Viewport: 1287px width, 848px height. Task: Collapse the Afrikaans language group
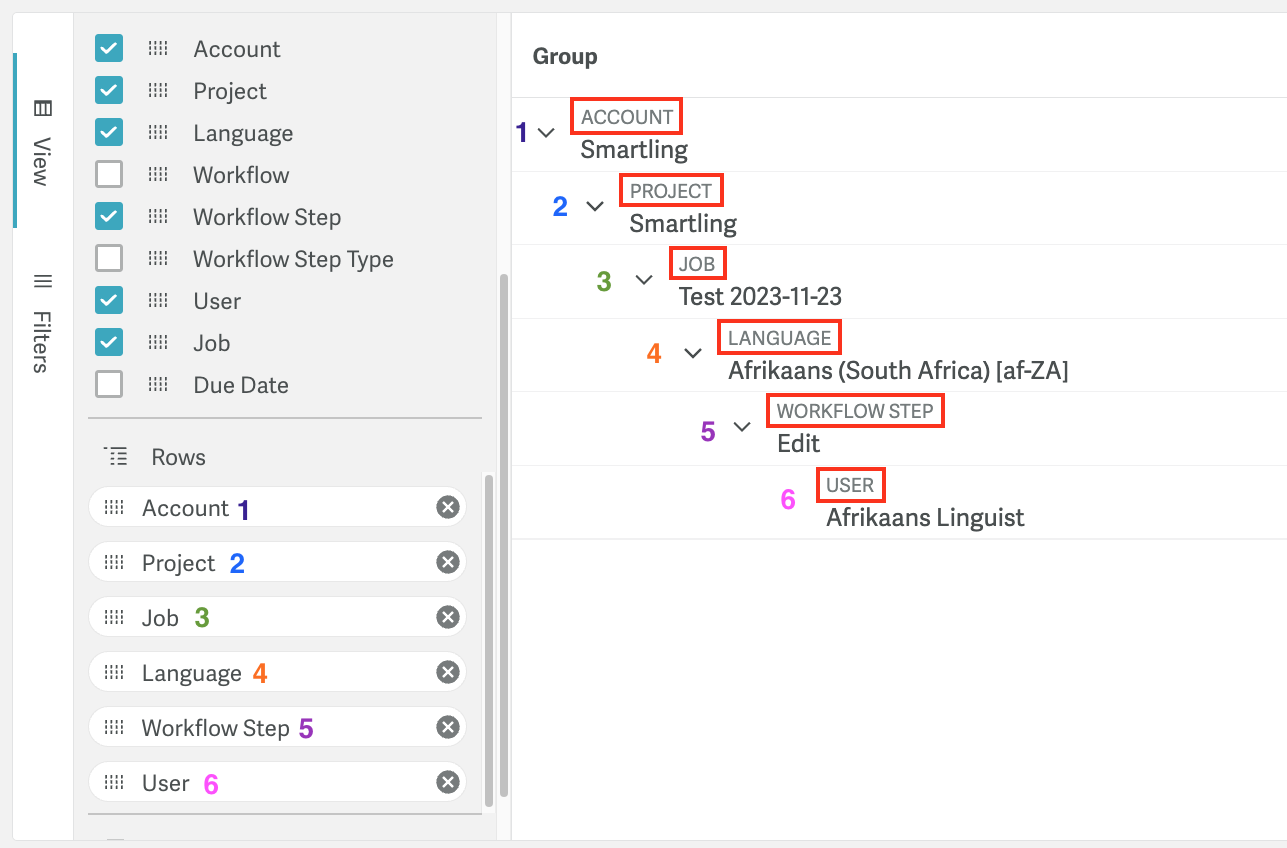click(x=693, y=353)
